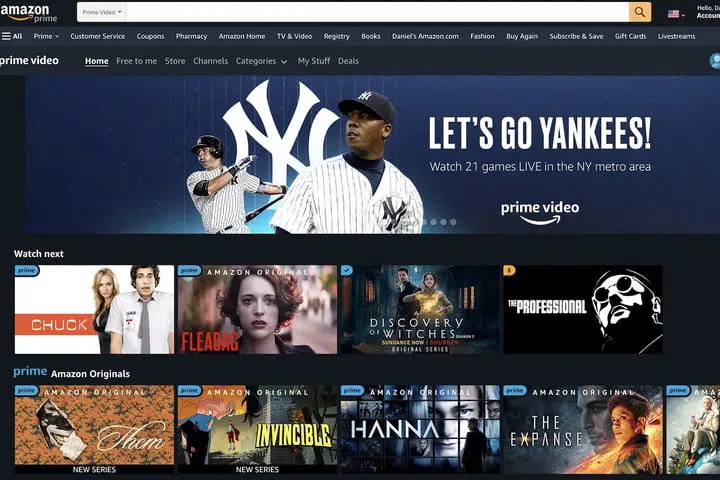Click the prime badge on Fleabag tile
720x480 pixels.
(x=189, y=271)
